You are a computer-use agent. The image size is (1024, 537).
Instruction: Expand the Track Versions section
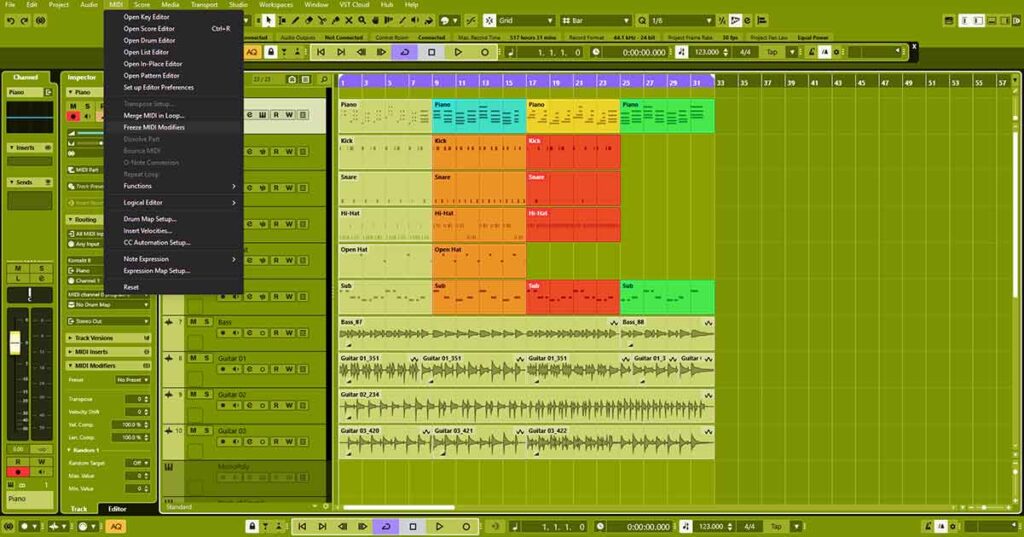pyautogui.click(x=108, y=338)
